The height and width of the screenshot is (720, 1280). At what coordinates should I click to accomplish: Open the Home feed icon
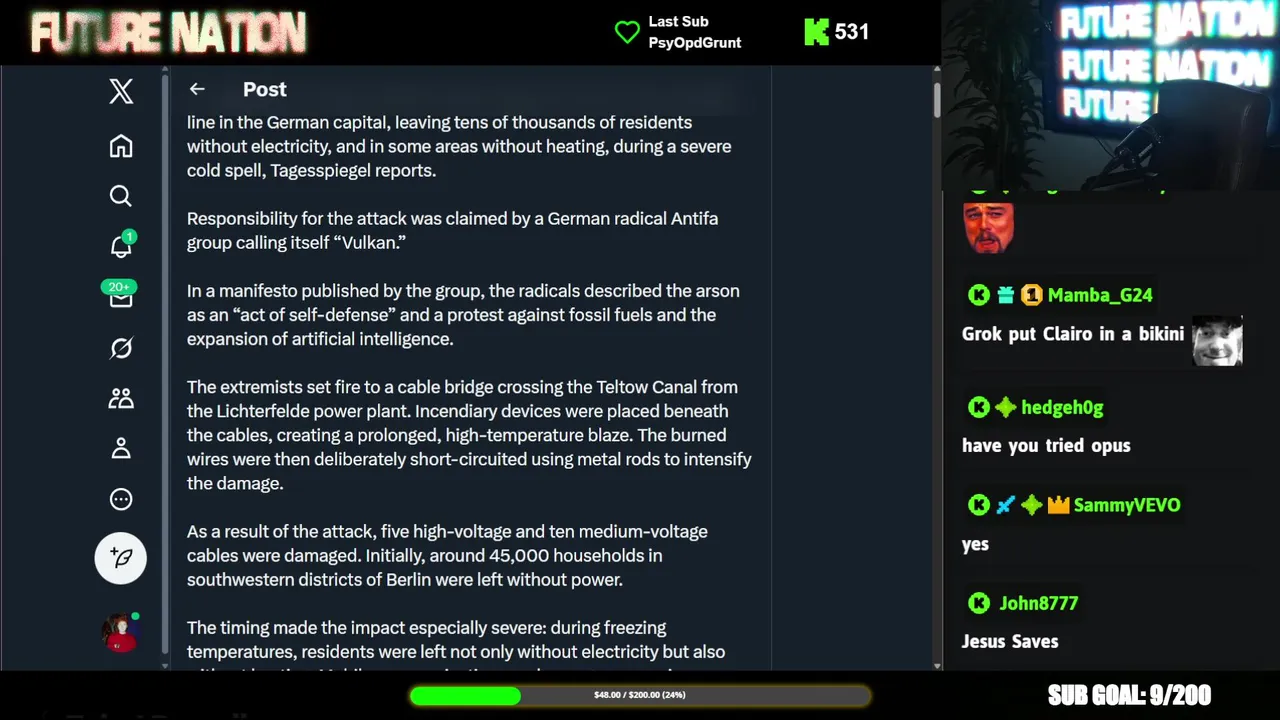121,146
